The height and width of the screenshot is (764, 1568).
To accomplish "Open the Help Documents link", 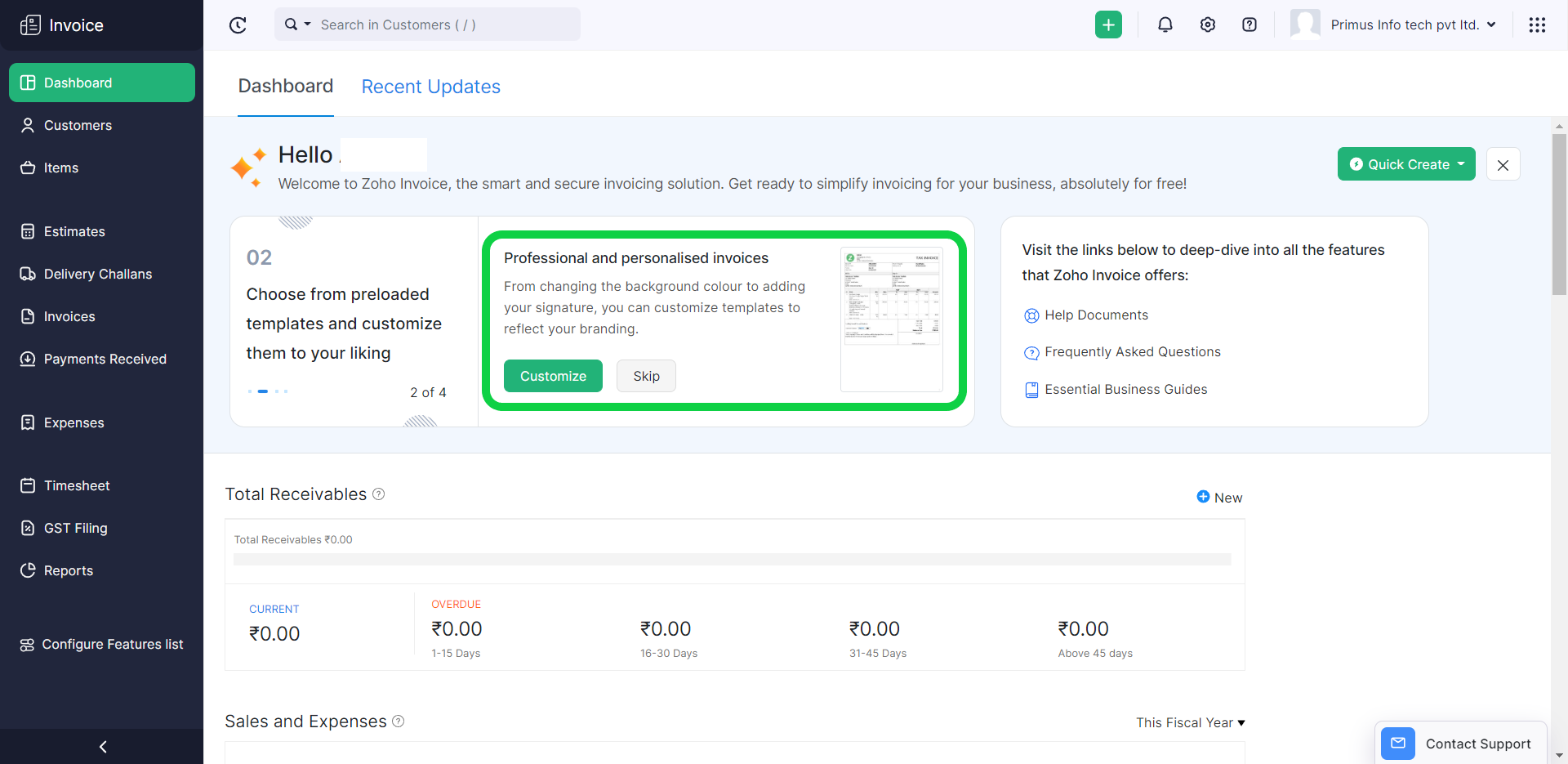I will [1096, 315].
